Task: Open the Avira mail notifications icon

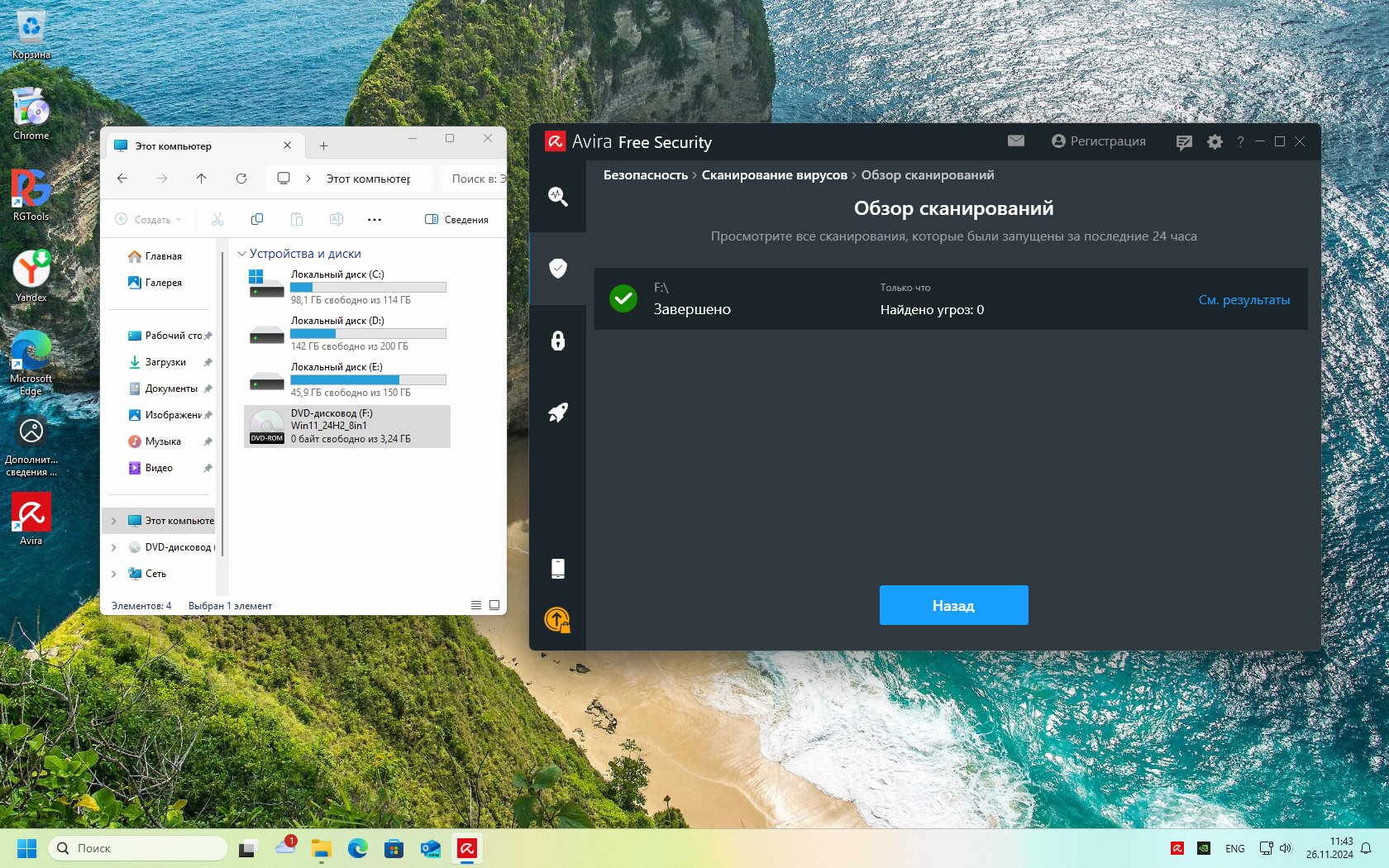Action: (x=1015, y=141)
